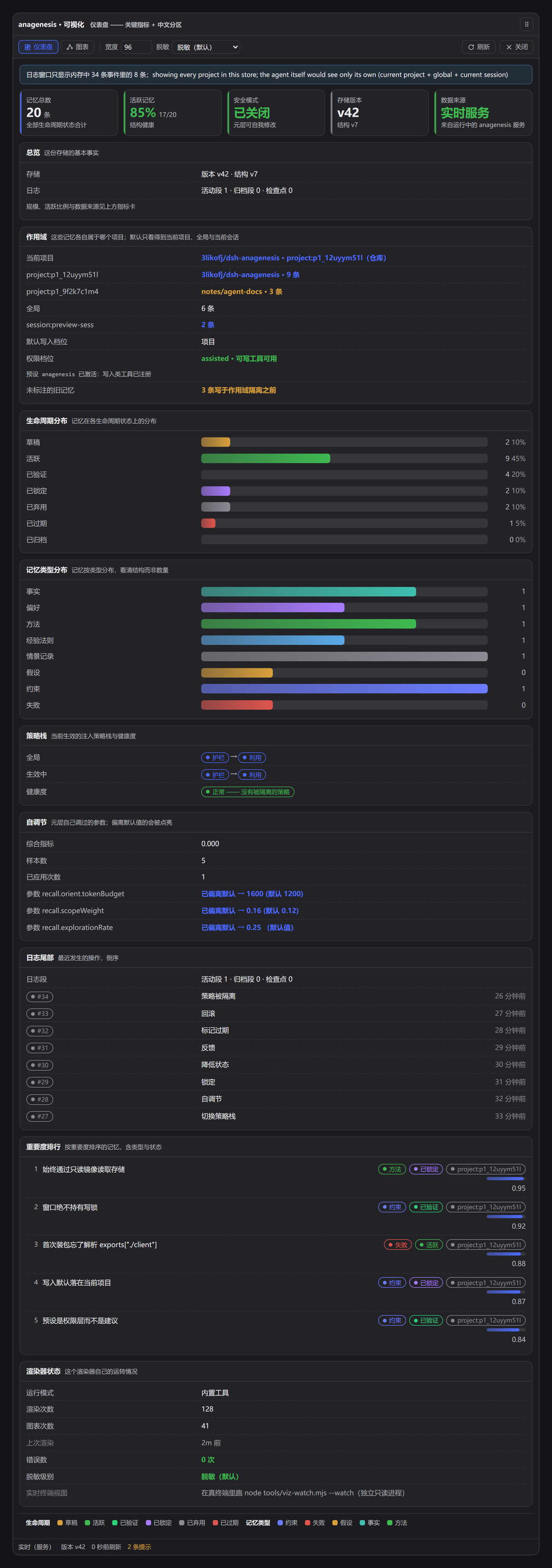Click the recall.explorationRate deviated value
This screenshot has width=552, height=1568.
tap(247, 928)
